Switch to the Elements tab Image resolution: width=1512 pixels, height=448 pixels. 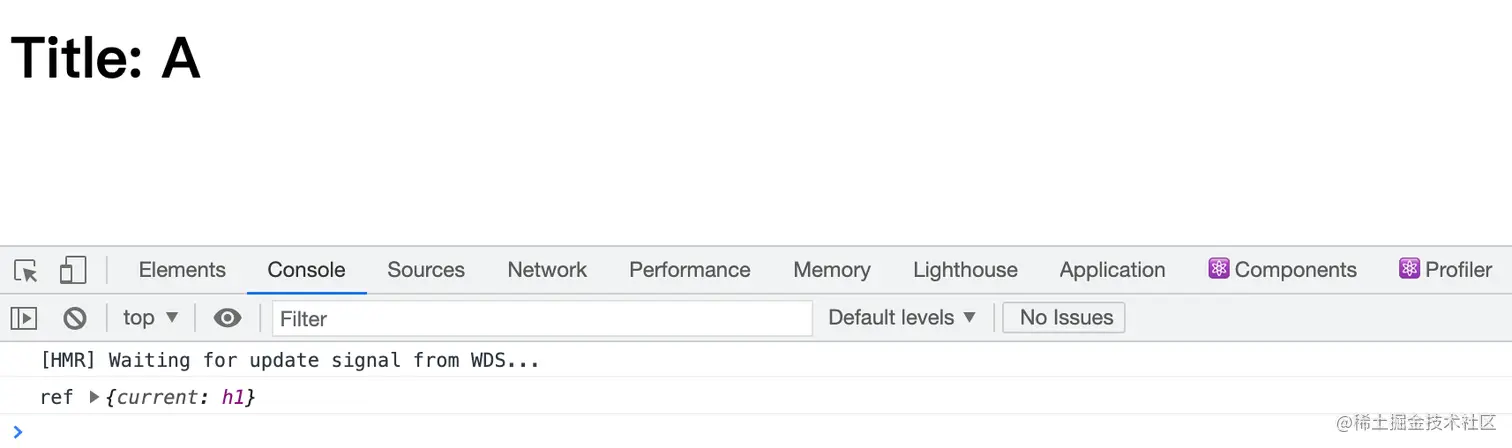point(182,270)
